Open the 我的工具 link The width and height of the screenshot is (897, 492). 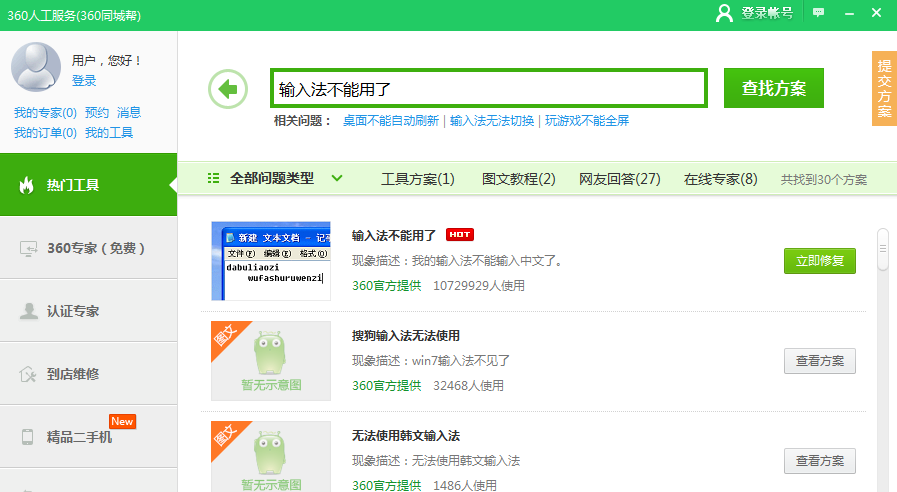pyautogui.click(x=109, y=133)
